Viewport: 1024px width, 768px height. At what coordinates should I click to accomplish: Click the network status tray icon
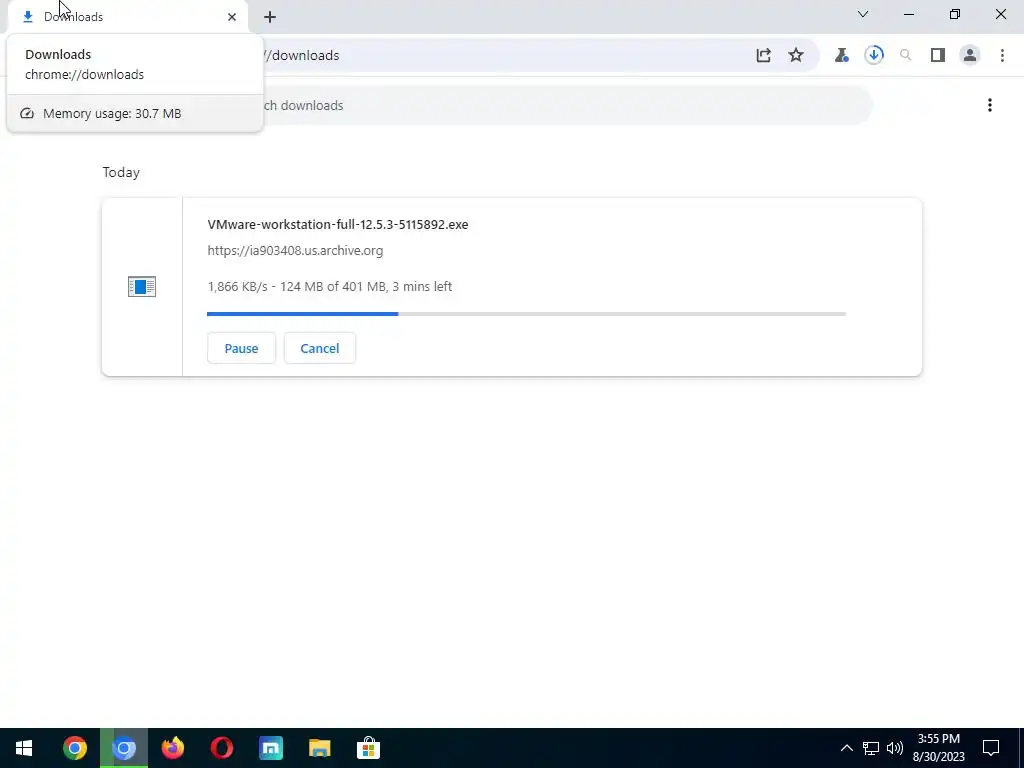click(x=871, y=748)
